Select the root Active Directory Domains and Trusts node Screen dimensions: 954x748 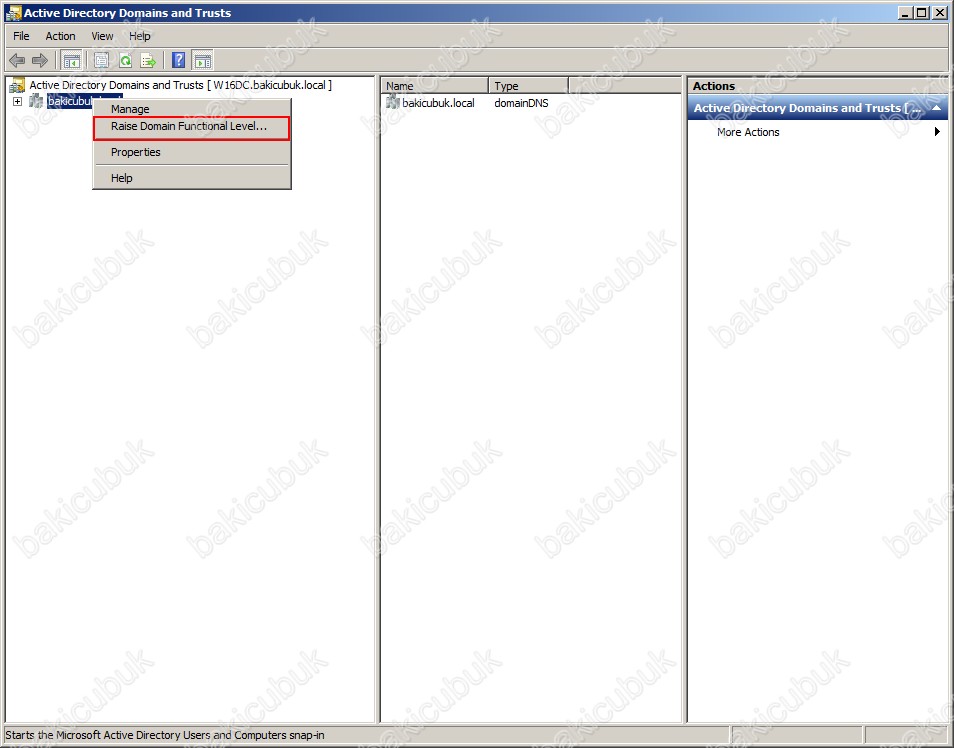tap(181, 85)
